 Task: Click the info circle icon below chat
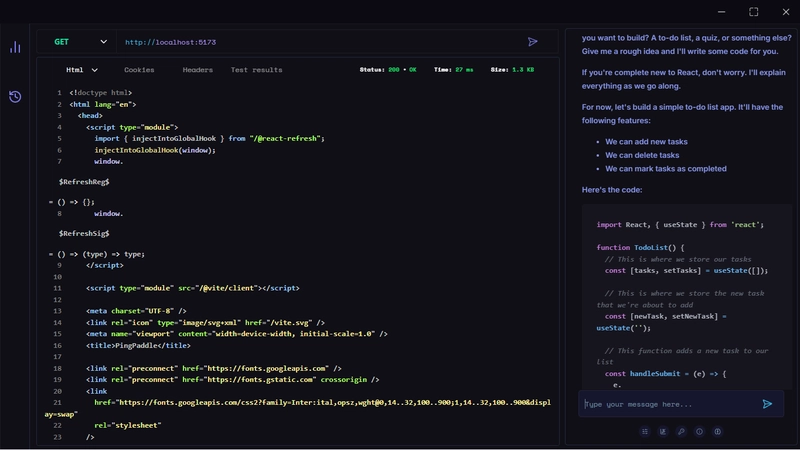(699, 432)
